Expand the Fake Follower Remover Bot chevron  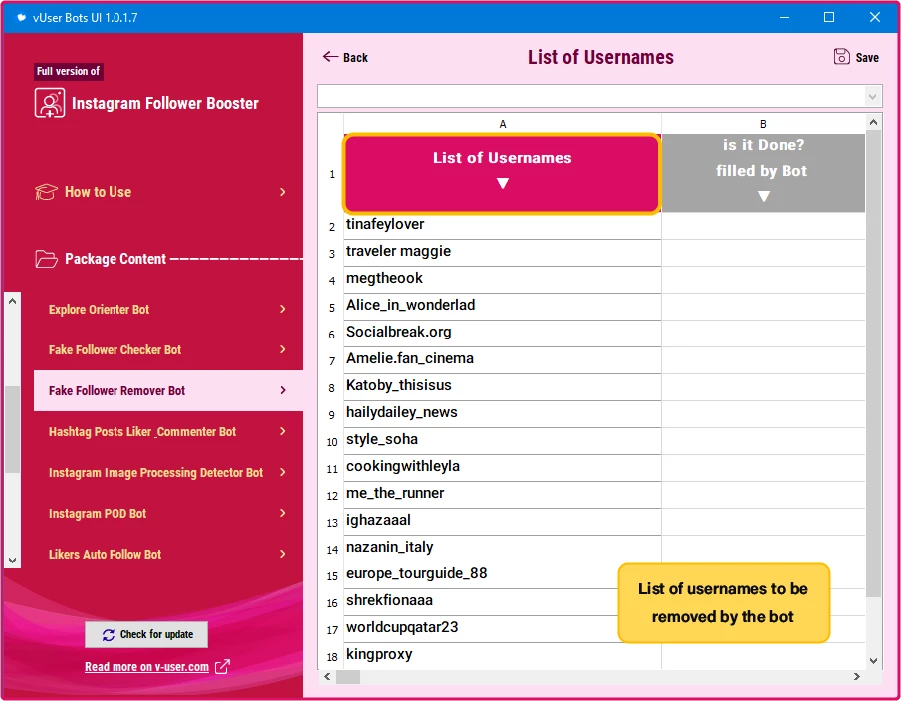(283, 390)
